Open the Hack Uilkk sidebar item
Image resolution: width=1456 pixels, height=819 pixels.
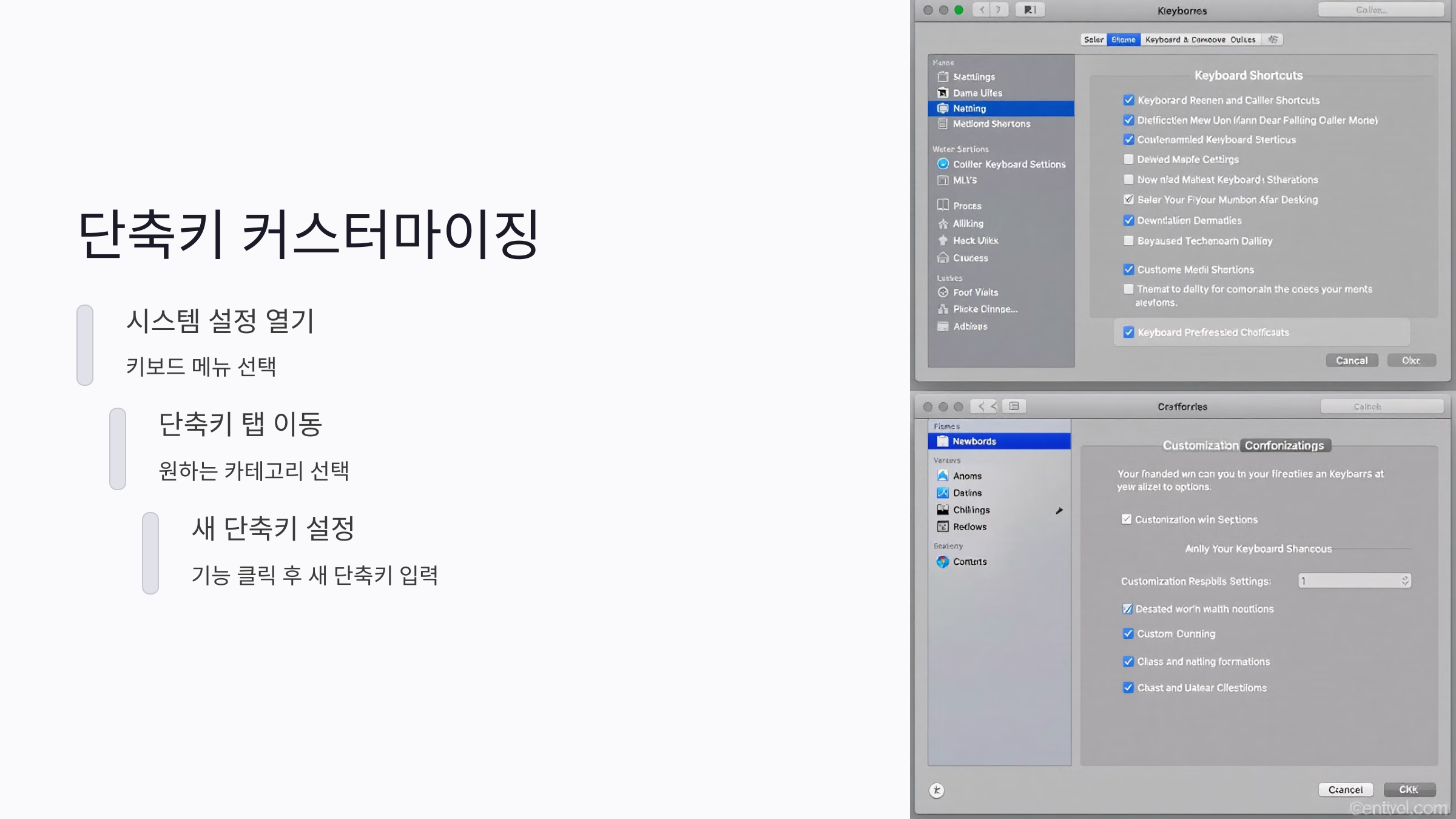coord(975,241)
